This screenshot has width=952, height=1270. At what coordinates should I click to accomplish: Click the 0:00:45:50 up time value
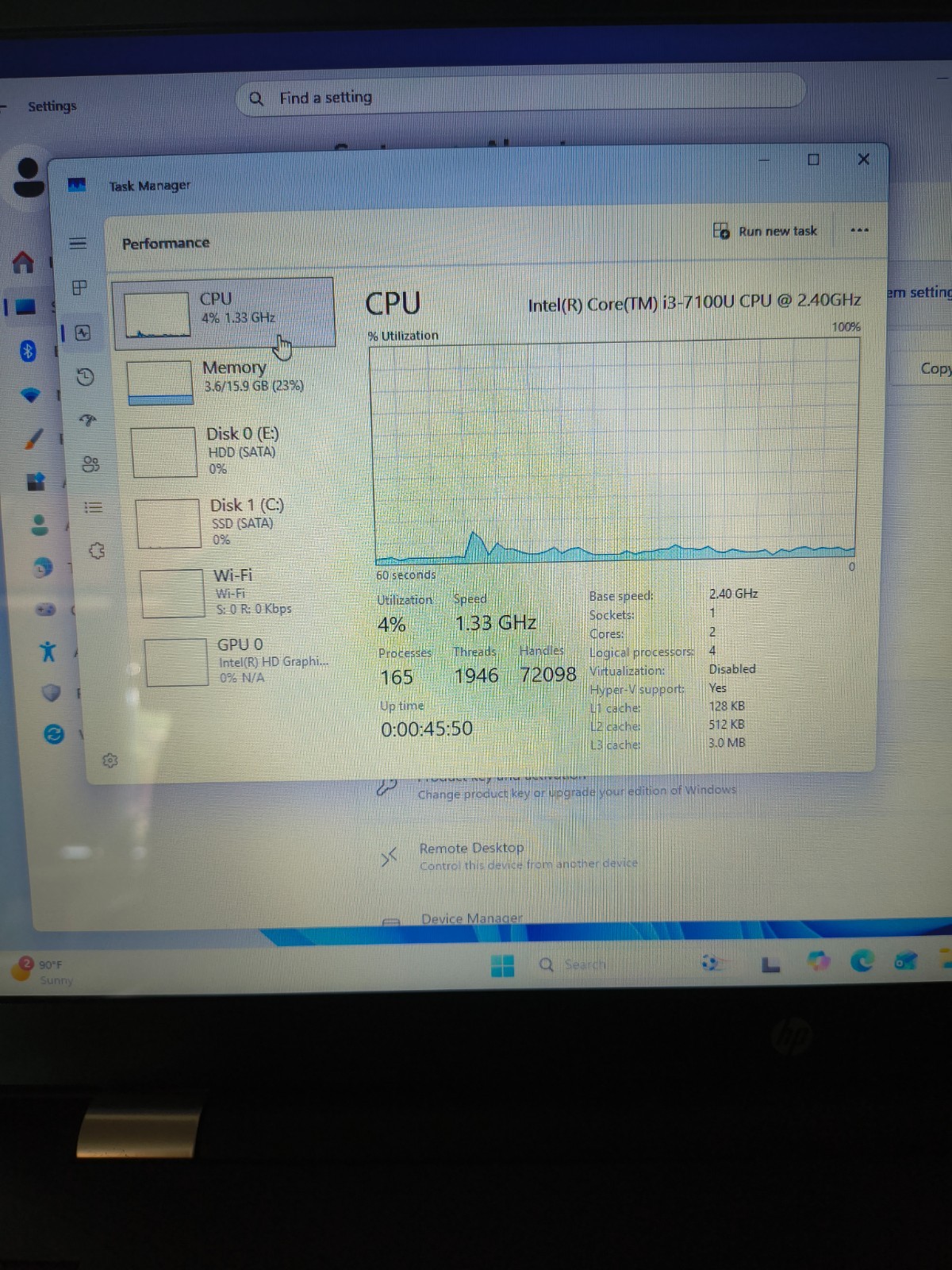pos(427,729)
